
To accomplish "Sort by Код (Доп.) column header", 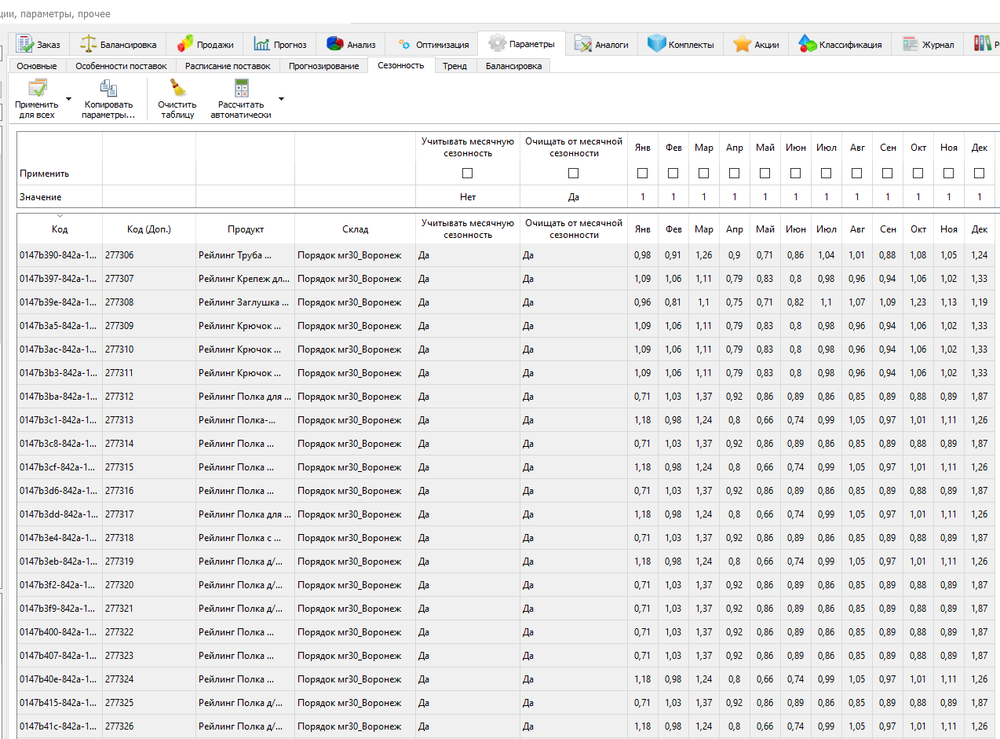I will point(149,229).
